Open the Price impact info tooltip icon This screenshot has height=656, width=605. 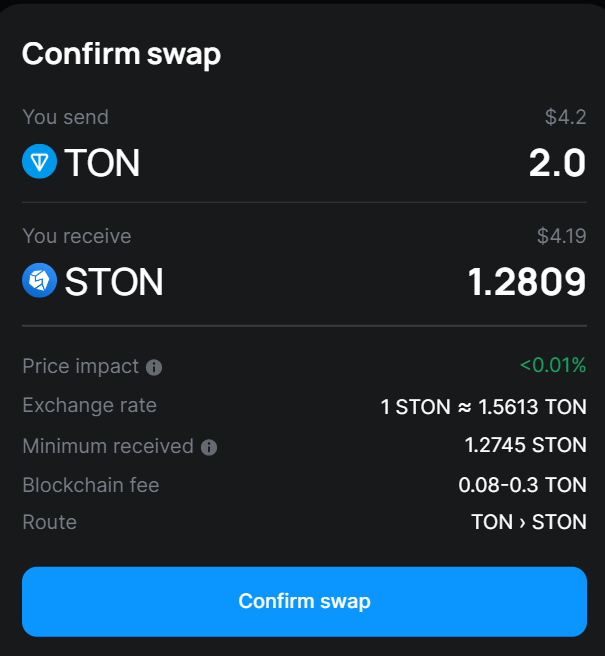(154, 367)
